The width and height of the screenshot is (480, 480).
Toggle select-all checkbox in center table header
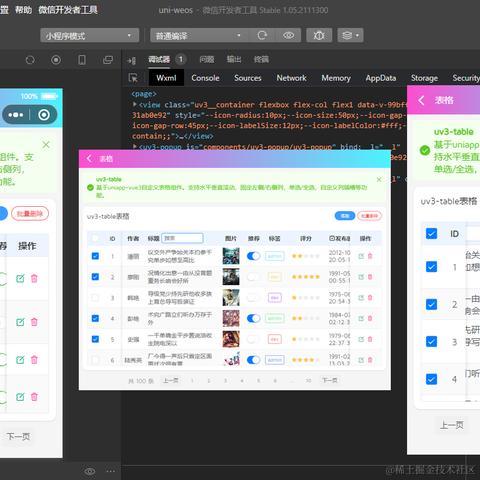95,238
